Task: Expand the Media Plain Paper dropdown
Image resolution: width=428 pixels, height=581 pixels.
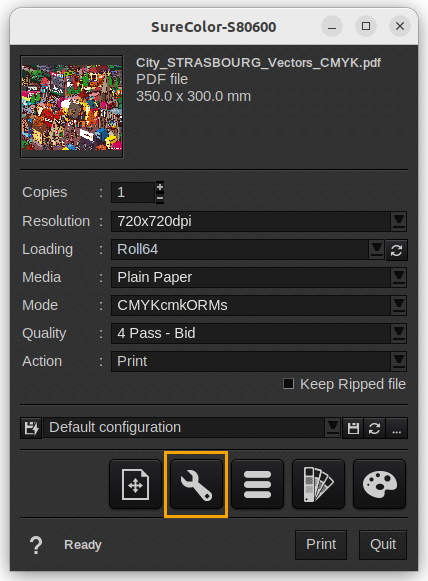Action: 399,277
